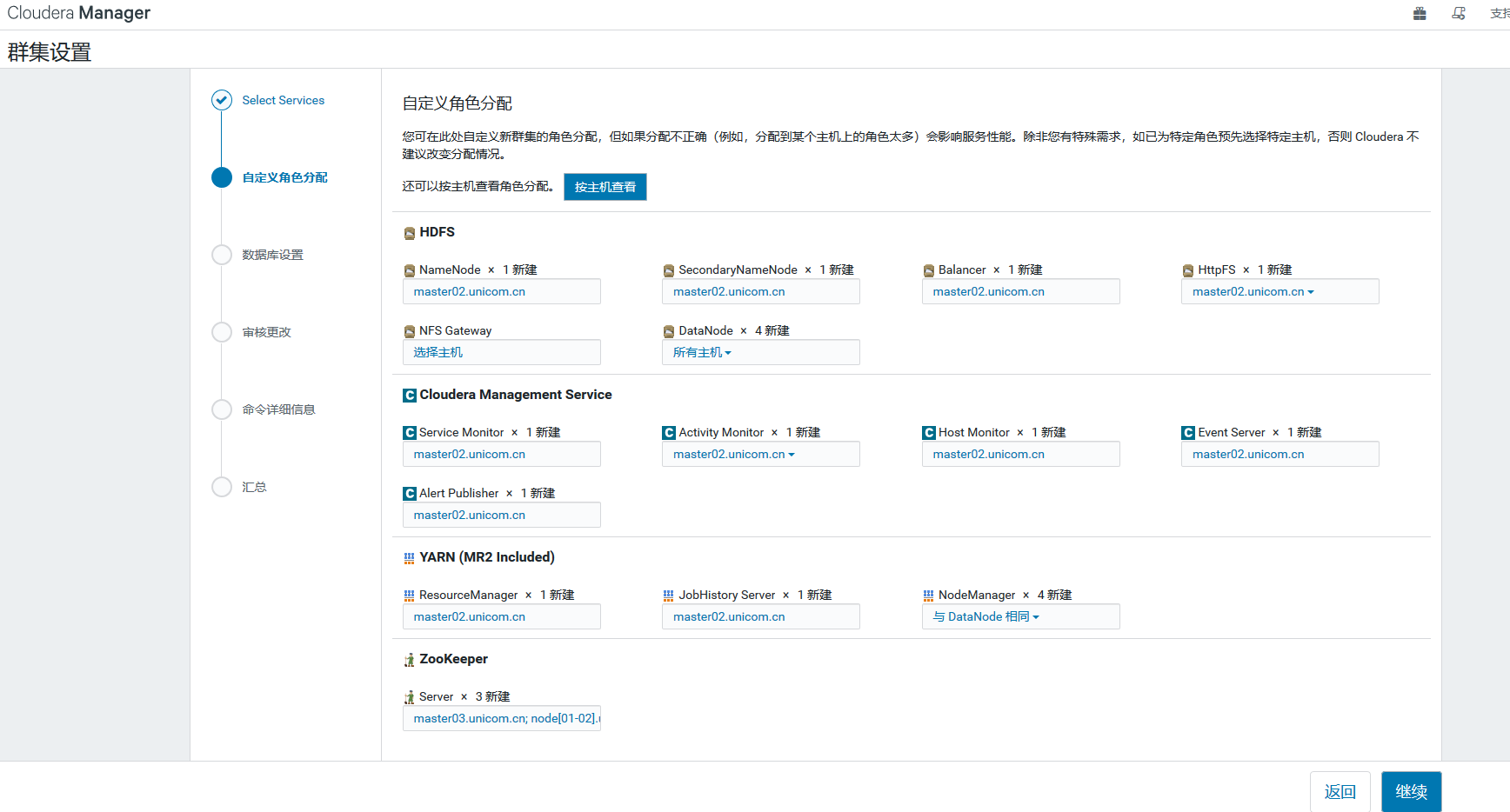Open the parcels gift box icon in header
Viewport: 1510px width, 812px height.
[1420, 13]
